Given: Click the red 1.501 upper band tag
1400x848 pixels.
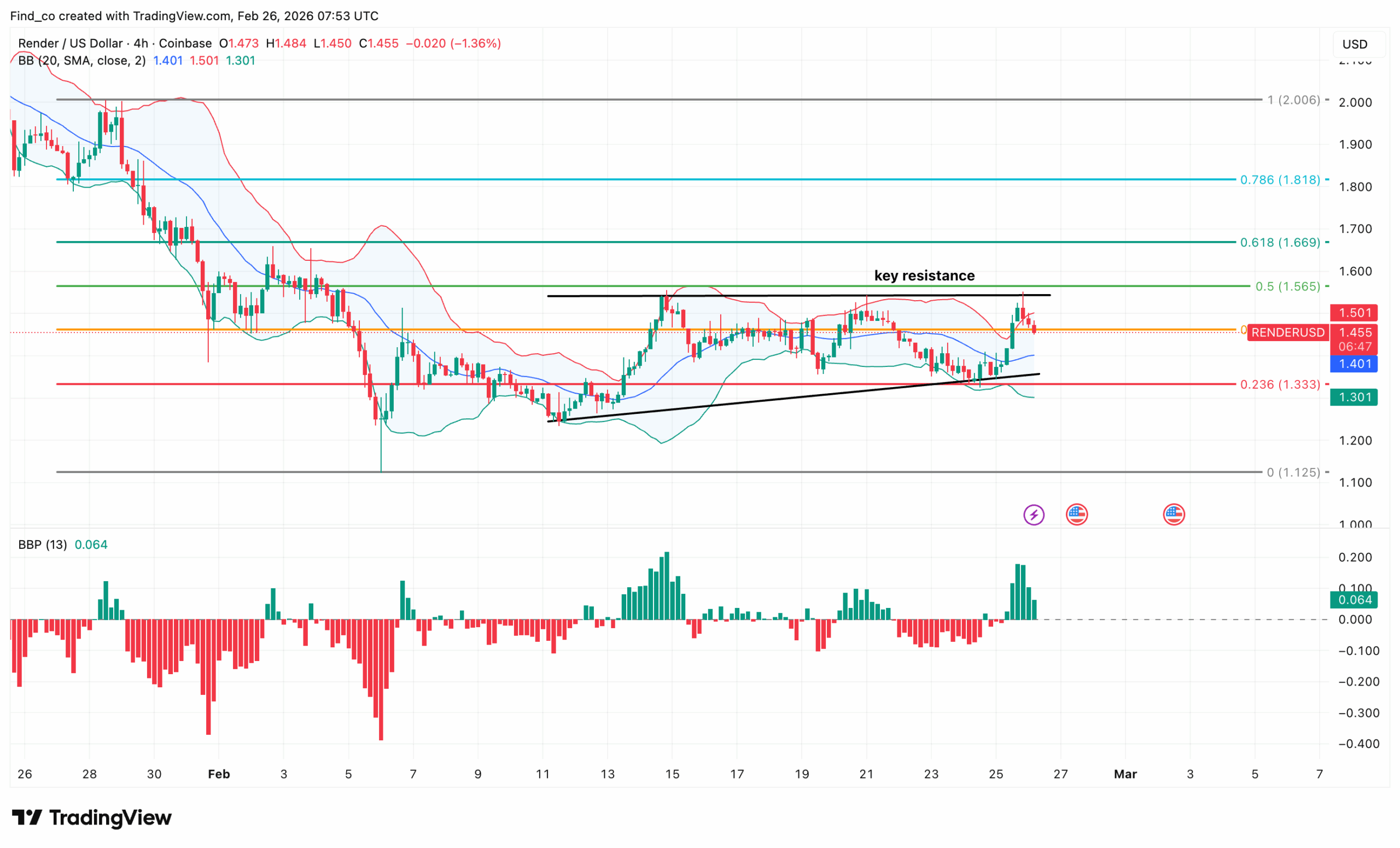Looking at the screenshot, I should point(1355,312).
